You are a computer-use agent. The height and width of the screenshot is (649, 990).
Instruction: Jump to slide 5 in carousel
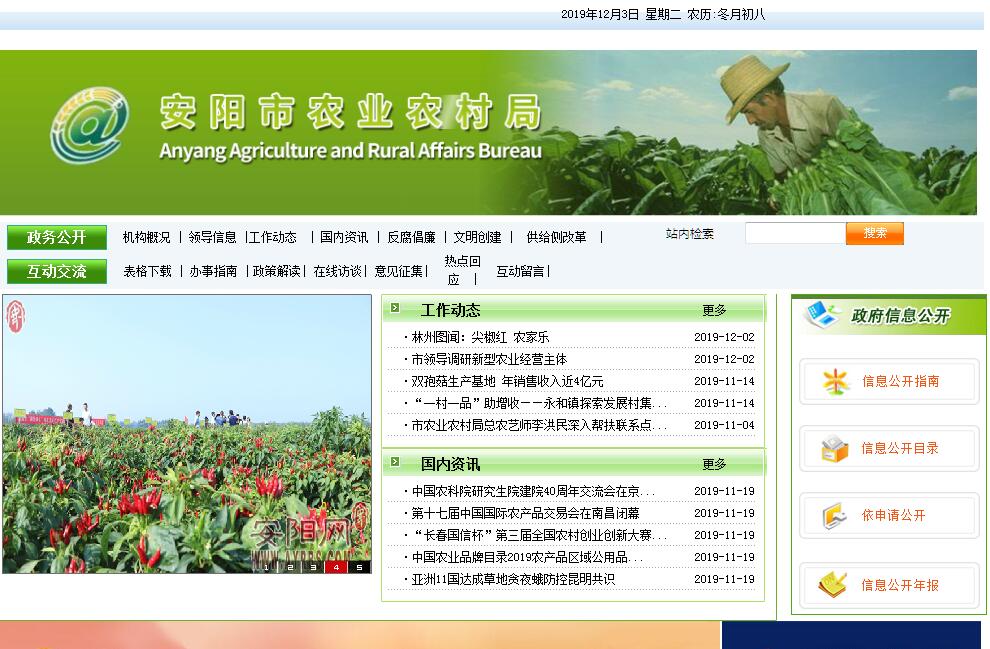[x=359, y=567]
